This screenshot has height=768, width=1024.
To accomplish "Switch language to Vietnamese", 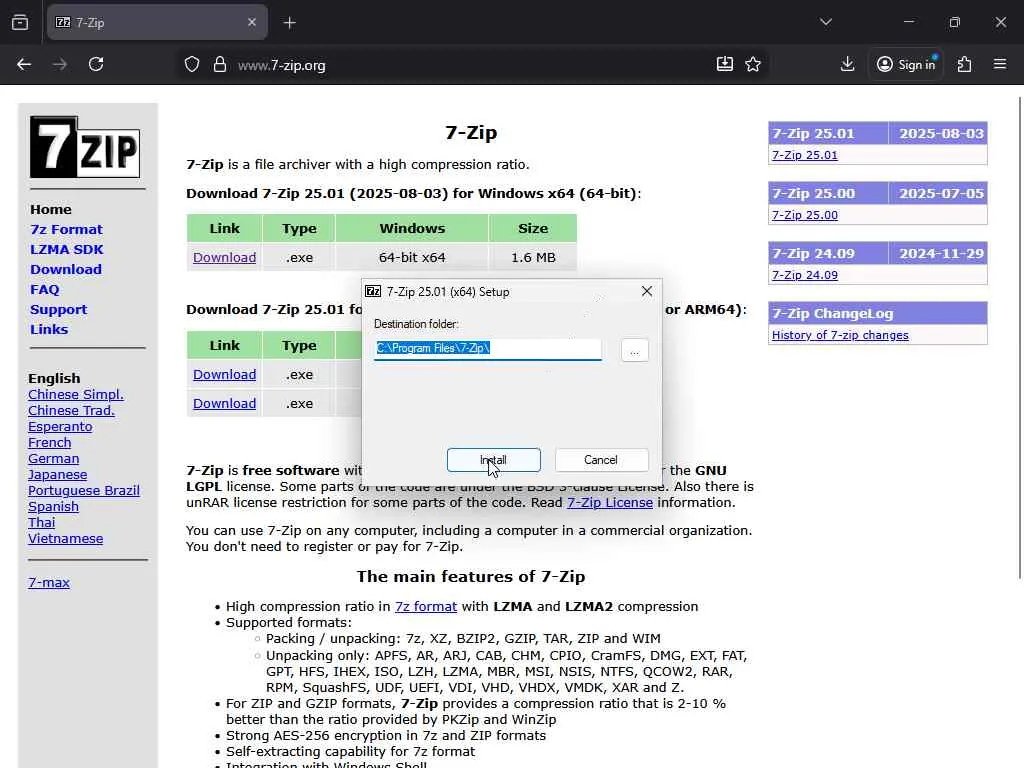I will tap(65, 539).
